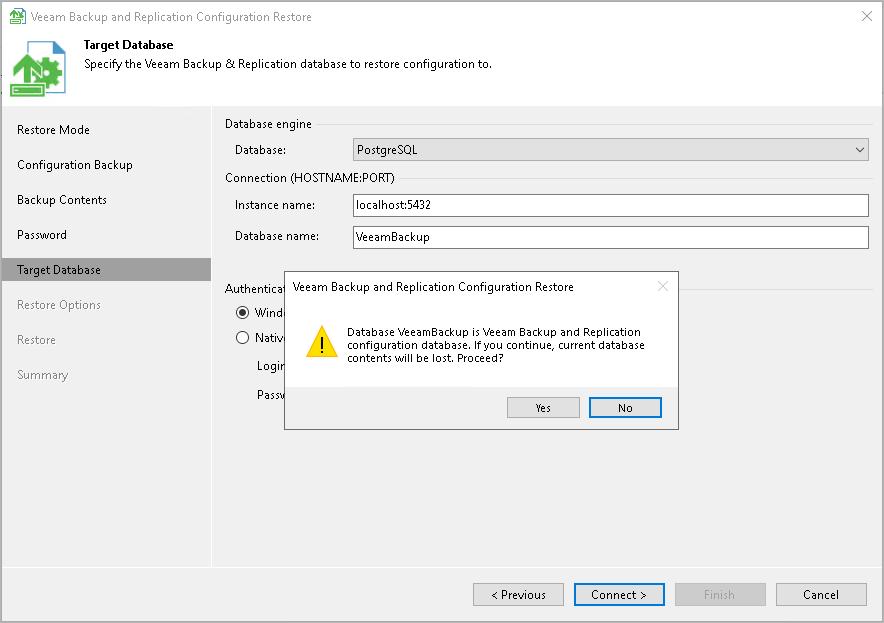Navigate to the Restore Mode step
Screen dimensions: 884x623
52,129
